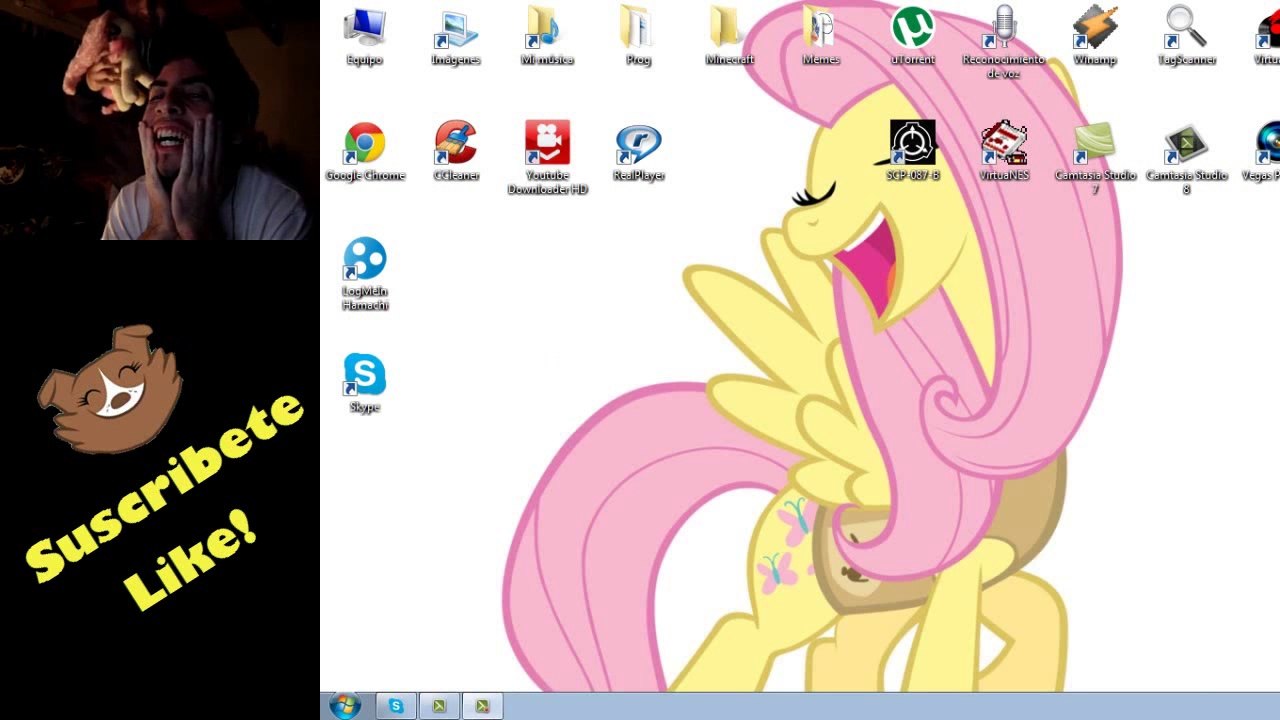Open Camtasia Studio 8 shortcut
Screen dimensions: 1280x720
click(x=1186, y=158)
